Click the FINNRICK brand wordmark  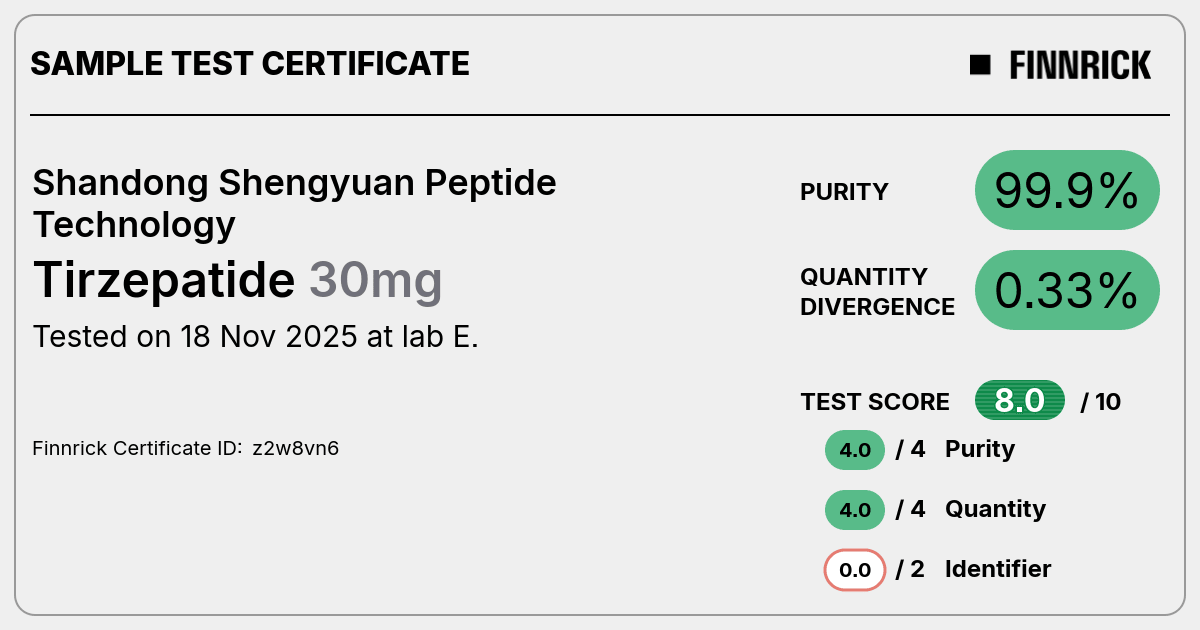[1080, 65]
